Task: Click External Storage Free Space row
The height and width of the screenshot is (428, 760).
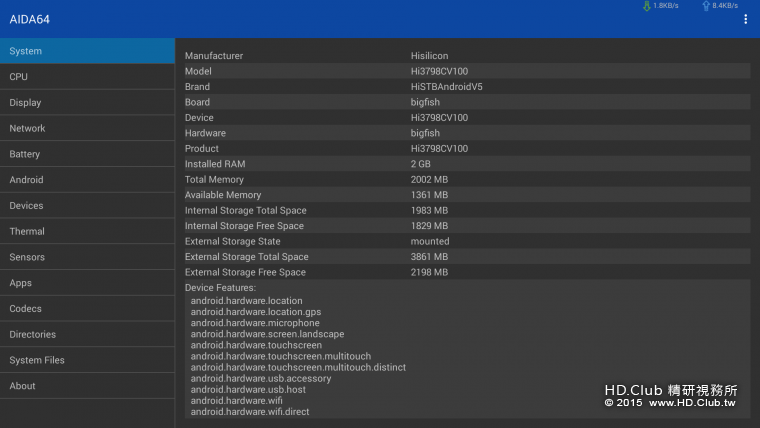Action: click(467, 272)
